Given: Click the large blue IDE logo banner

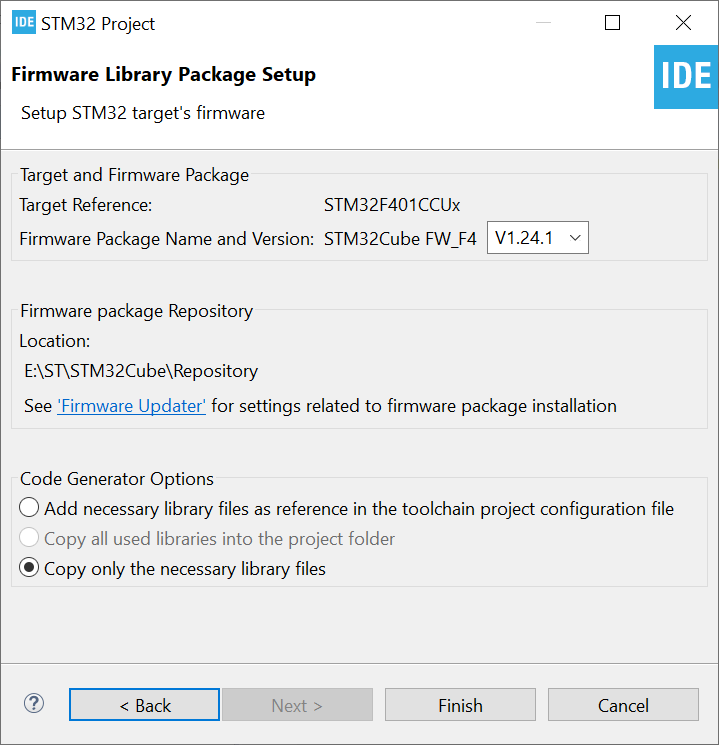Looking at the screenshot, I should pos(686,76).
